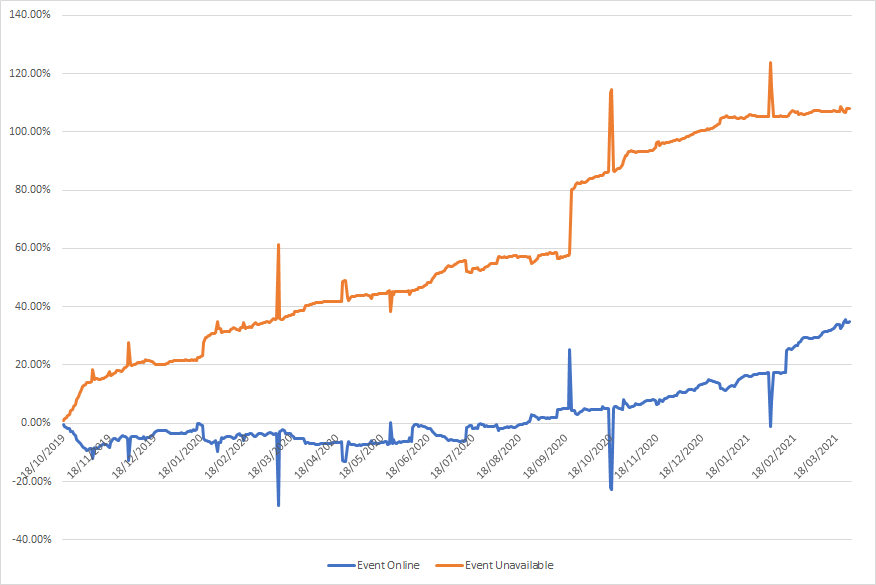Click the orange spike peaking near 61%
Screen dimensions: 876x585
[x=278, y=245]
